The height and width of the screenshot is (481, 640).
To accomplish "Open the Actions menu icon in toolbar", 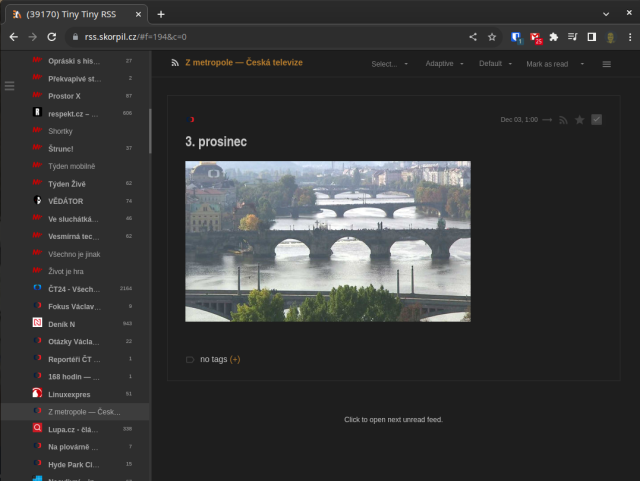I will pyautogui.click(x=606, y=64).
